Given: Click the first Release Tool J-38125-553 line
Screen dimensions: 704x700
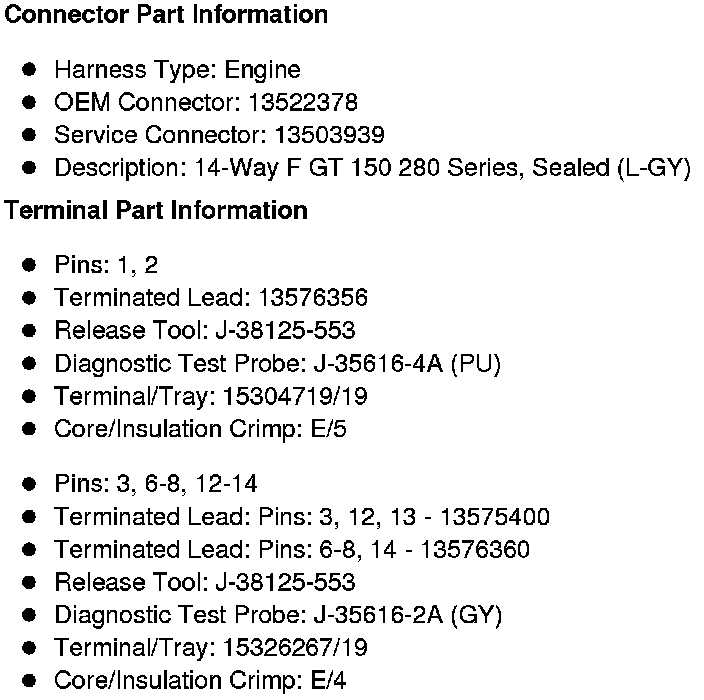Looking at the screenshot, I should pos(205,331).
